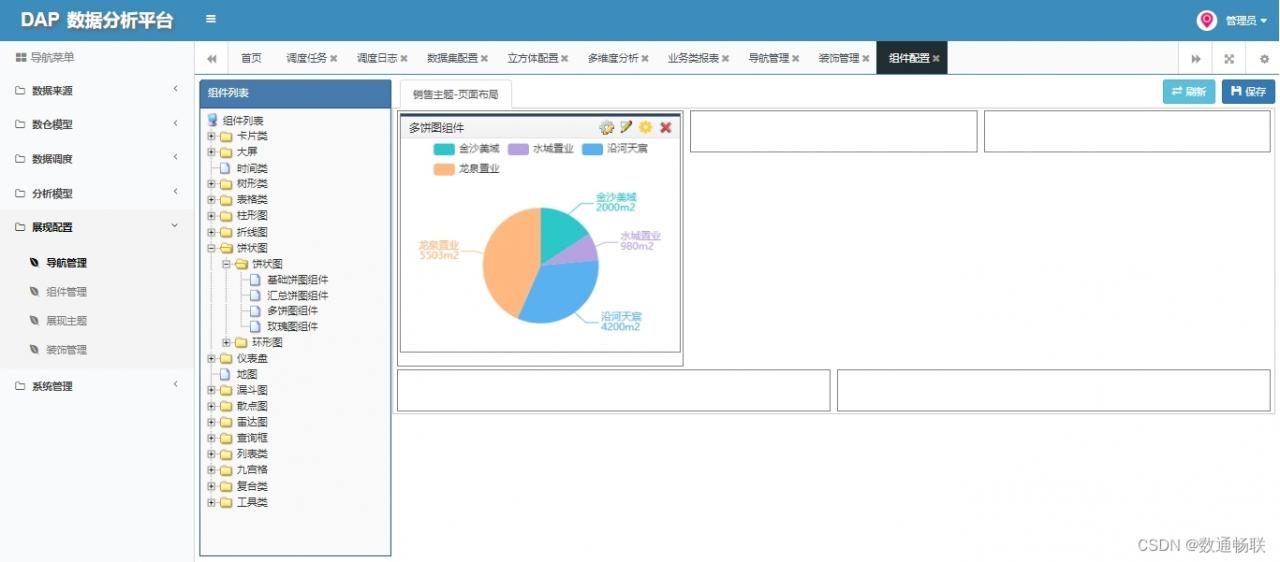Toggle 金沙美域 legend series in pie chart

[466, 149]
